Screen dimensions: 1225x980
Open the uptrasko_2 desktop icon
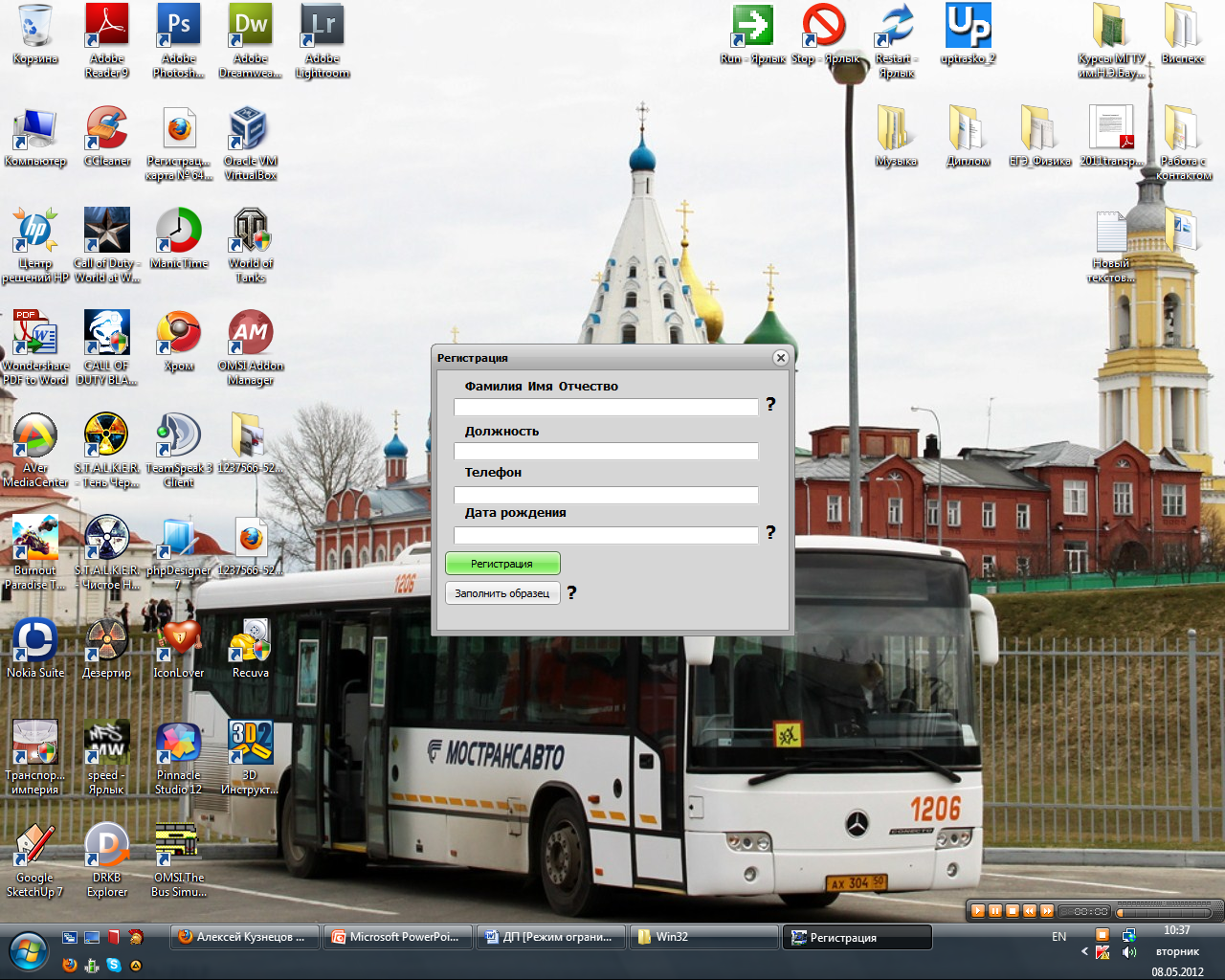coord(969,34)
